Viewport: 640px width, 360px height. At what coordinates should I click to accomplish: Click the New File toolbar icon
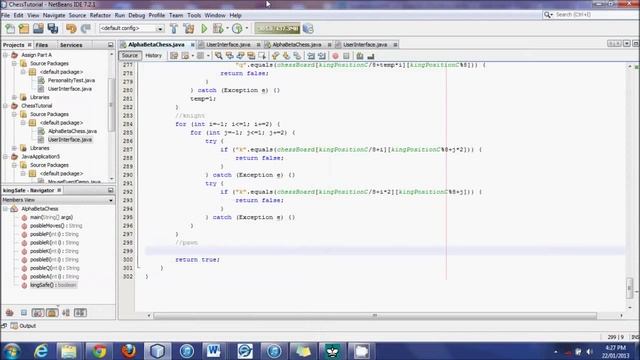(x=10, y=29)
